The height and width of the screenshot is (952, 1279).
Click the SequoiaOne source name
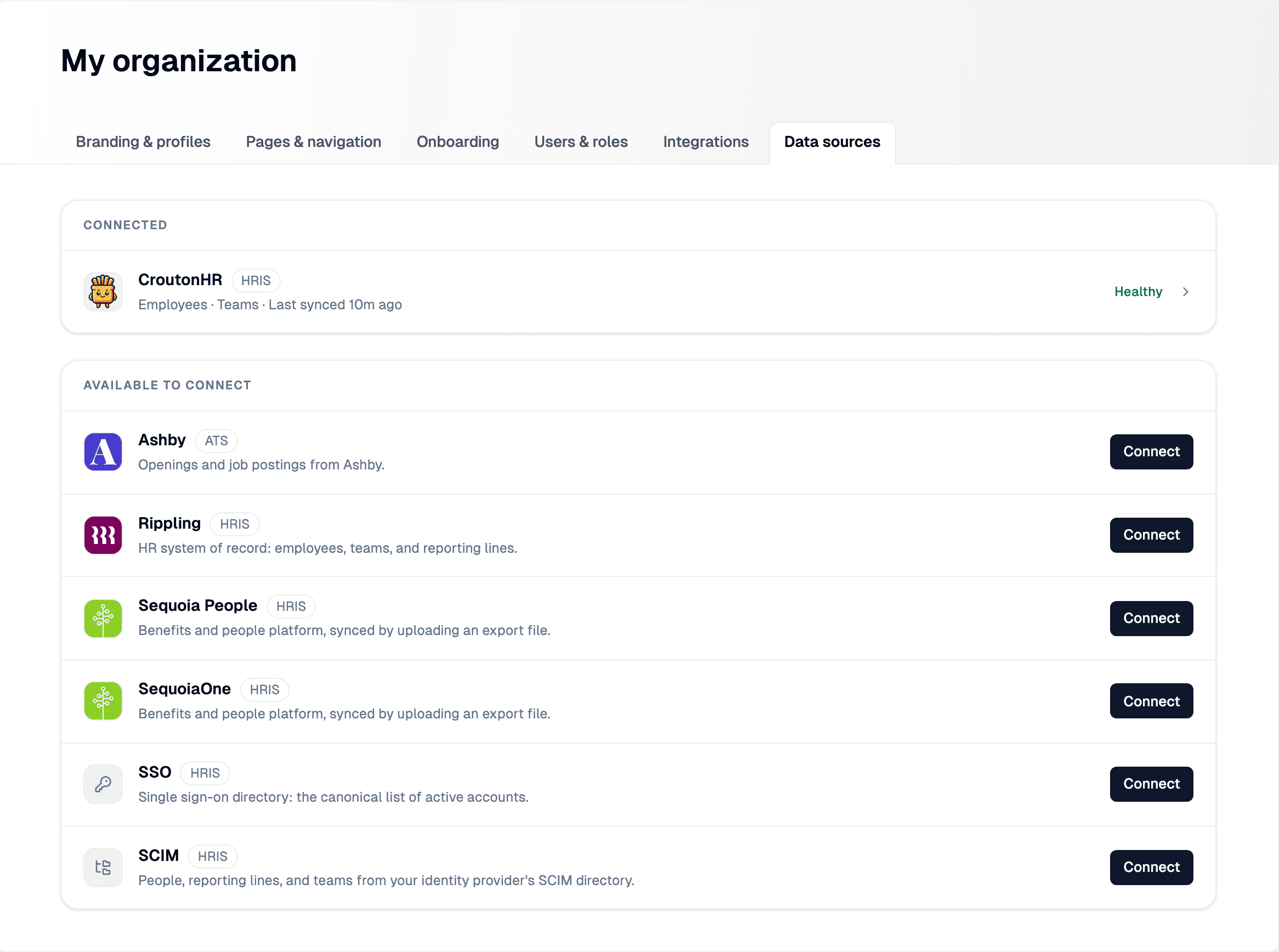(x=184, y=689)
